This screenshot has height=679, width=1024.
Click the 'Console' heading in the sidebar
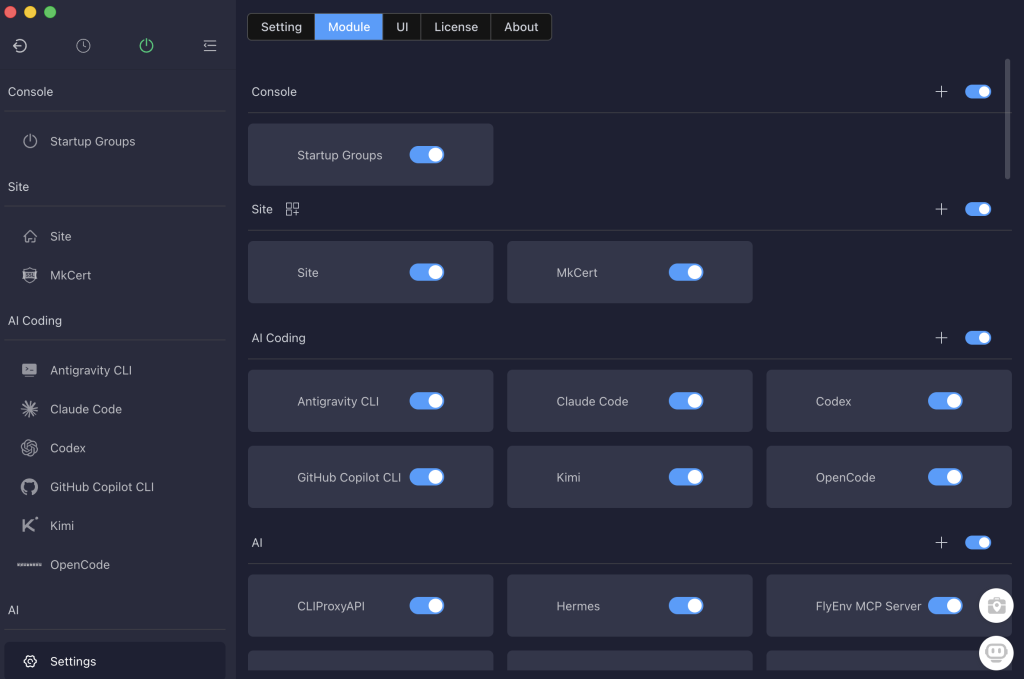[31, 92]
